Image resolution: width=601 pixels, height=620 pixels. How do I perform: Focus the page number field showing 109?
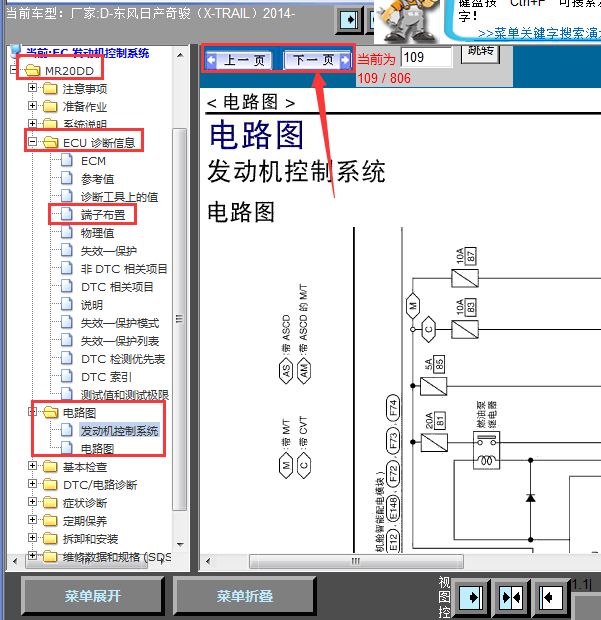coord(426,57)
